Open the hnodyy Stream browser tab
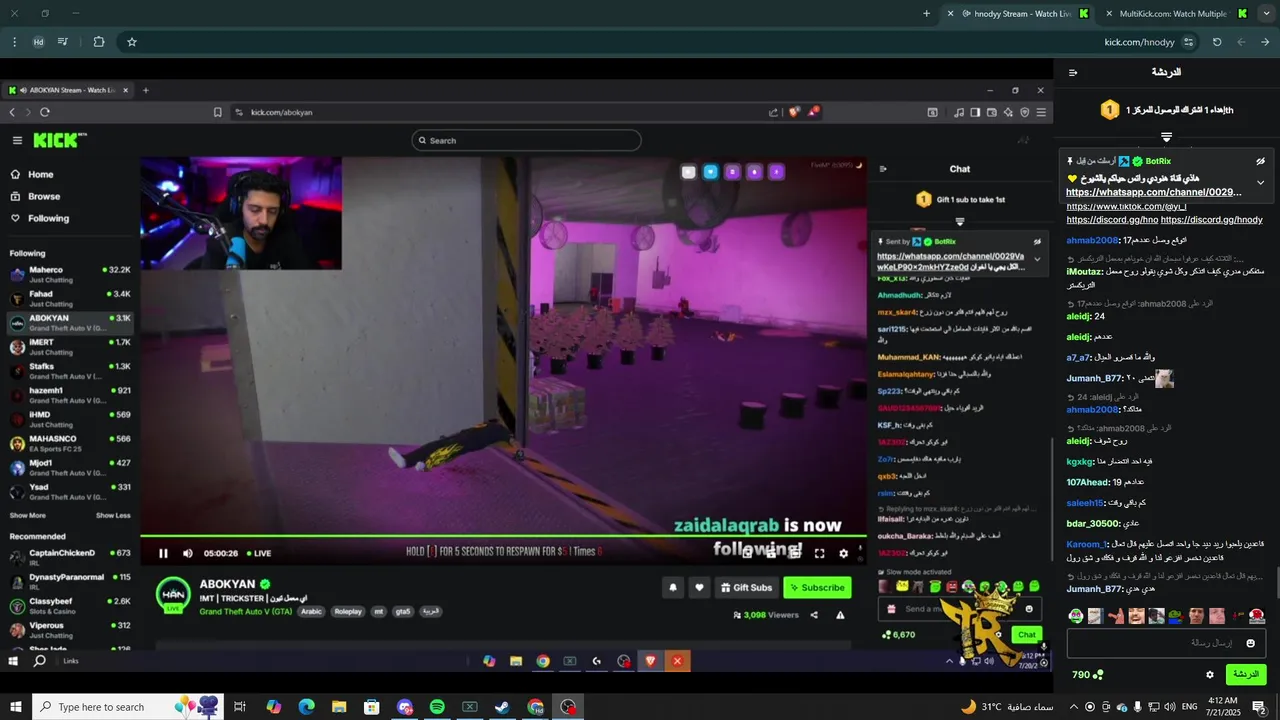Viewport: 1280px width, 720px height. coord(1017,13)
